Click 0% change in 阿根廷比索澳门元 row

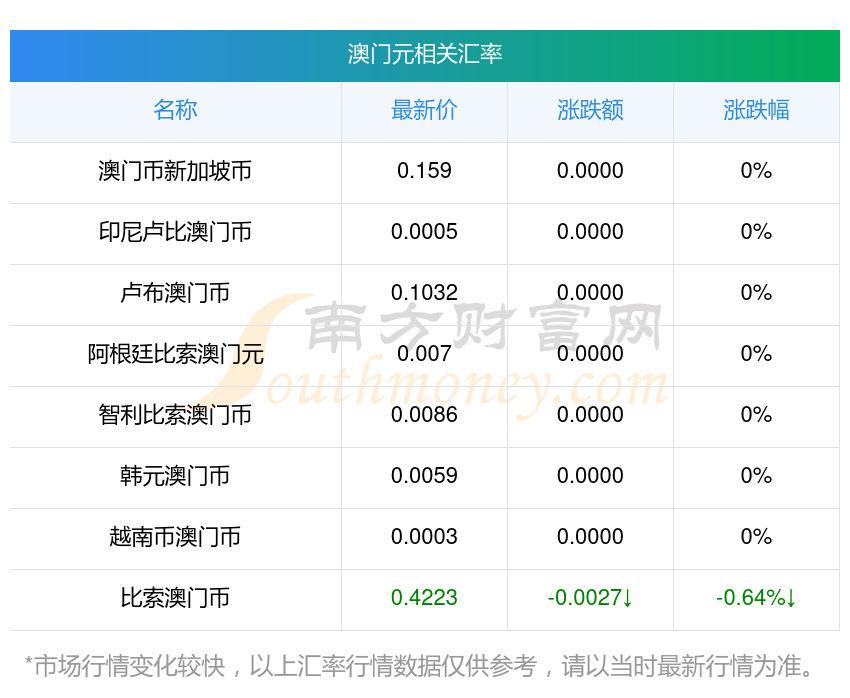point(756,354)
